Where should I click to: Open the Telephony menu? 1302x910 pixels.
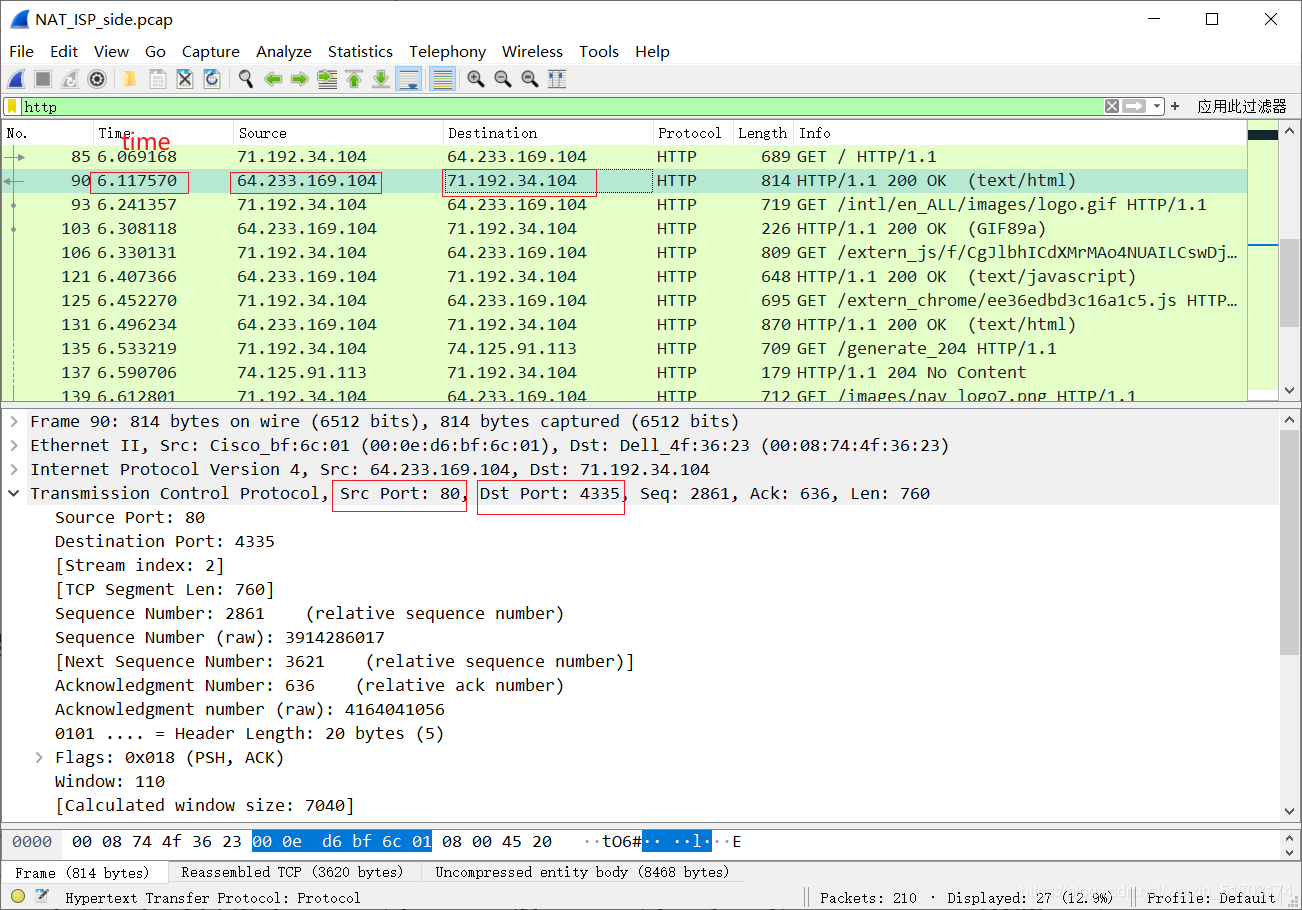[447, 51]
